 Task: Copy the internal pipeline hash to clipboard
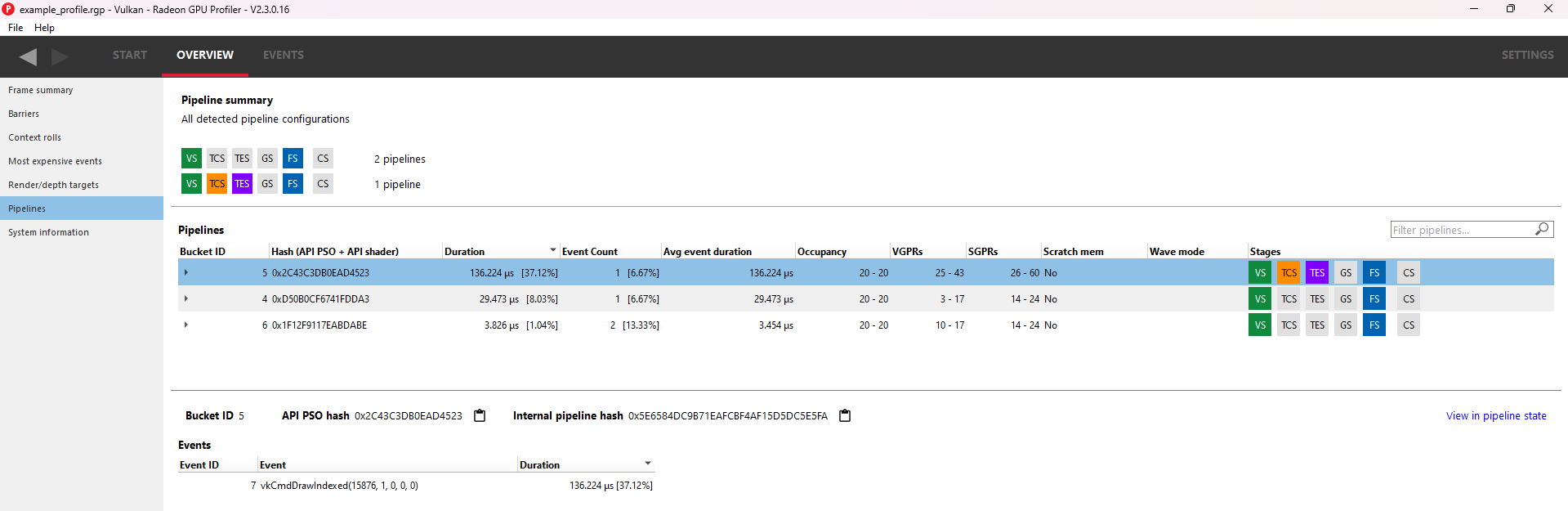click(x=845, y=415)
